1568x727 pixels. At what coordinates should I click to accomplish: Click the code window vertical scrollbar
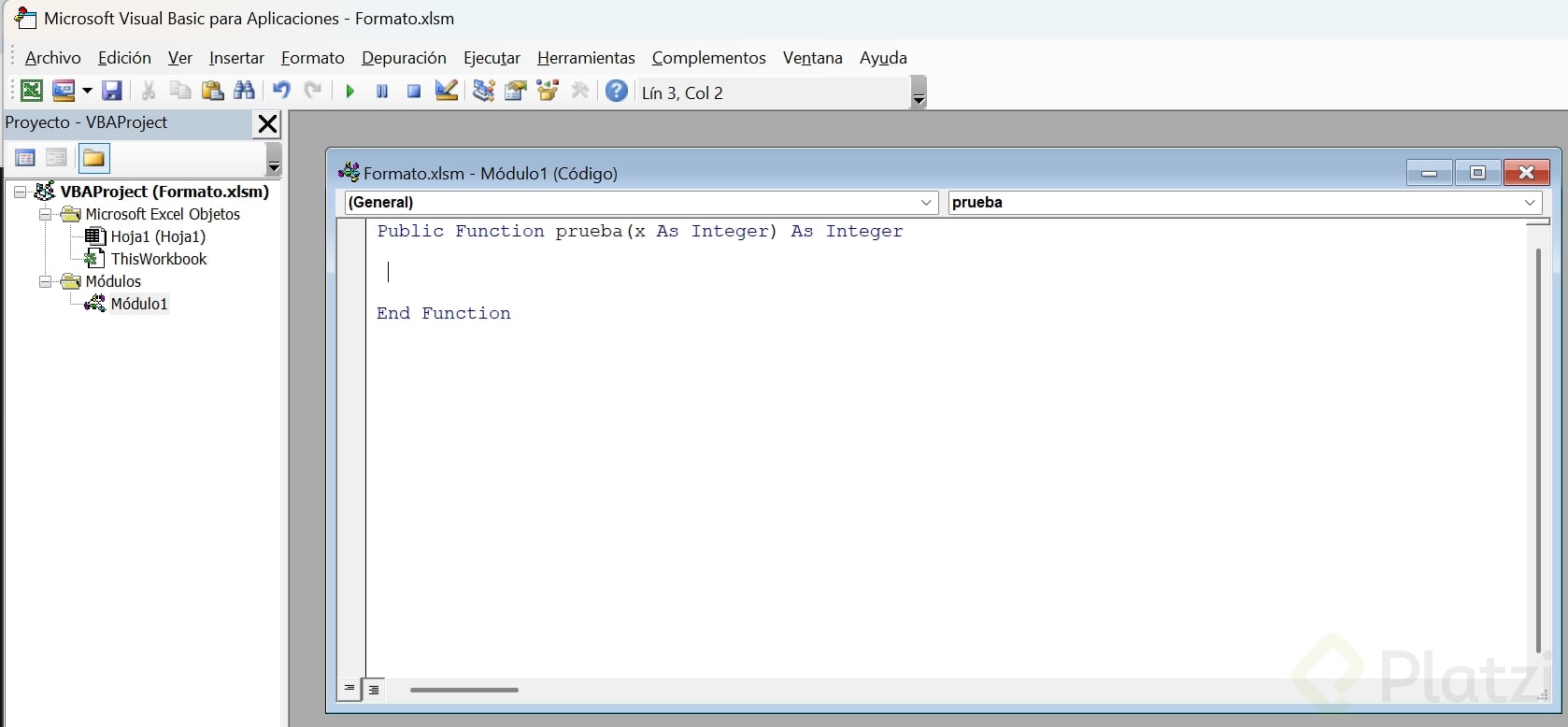point(1538,449)
